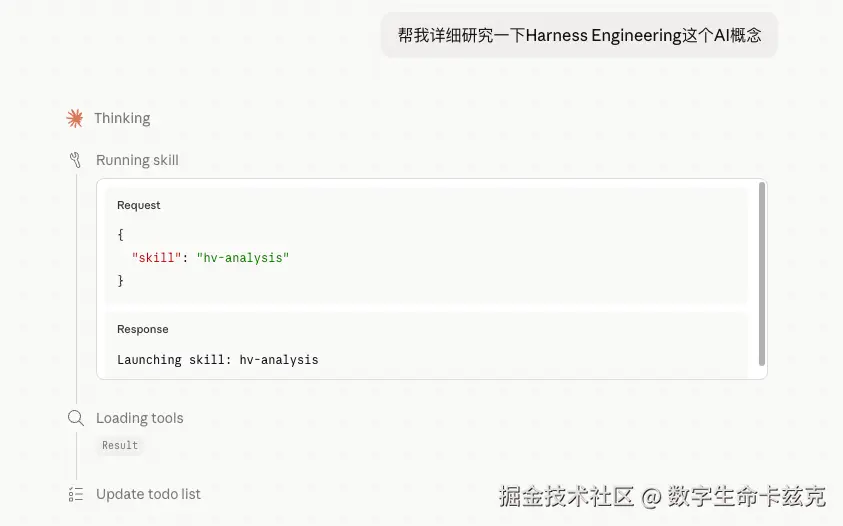843x526 pixels.
Task: Click the 数字生命卡兹克 author name
Action: (746, 497)
